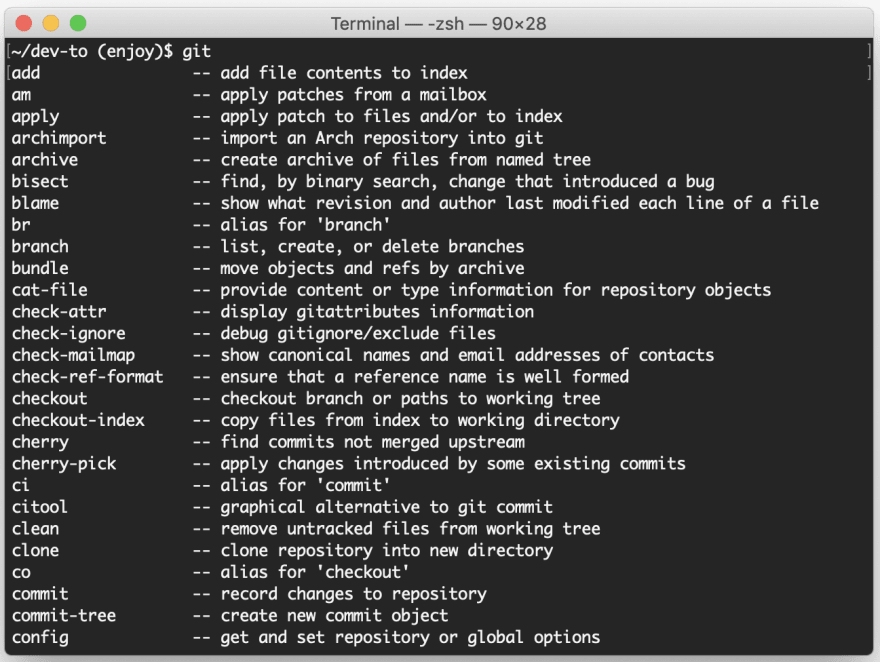Click the yellow minimize window button
The height and width of the screenshot is (662, 880).
point(51,24)
